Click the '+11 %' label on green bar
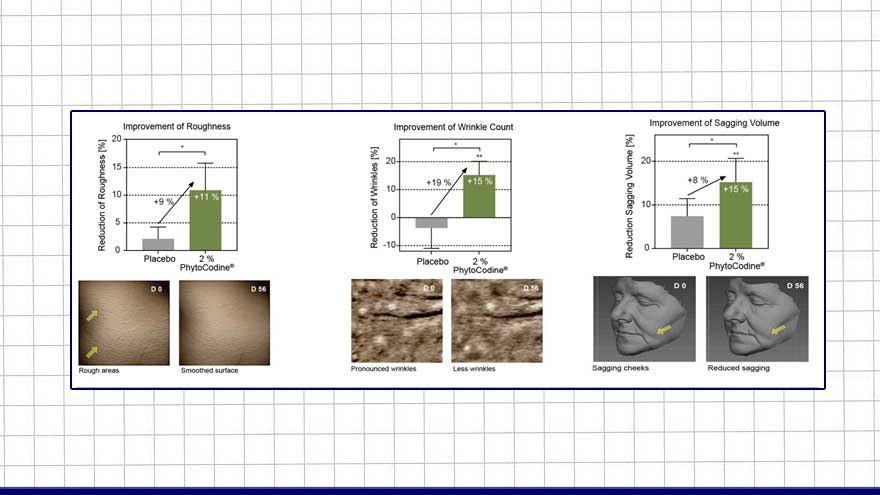Screen dimensions: 880x495 coord(207,197)
